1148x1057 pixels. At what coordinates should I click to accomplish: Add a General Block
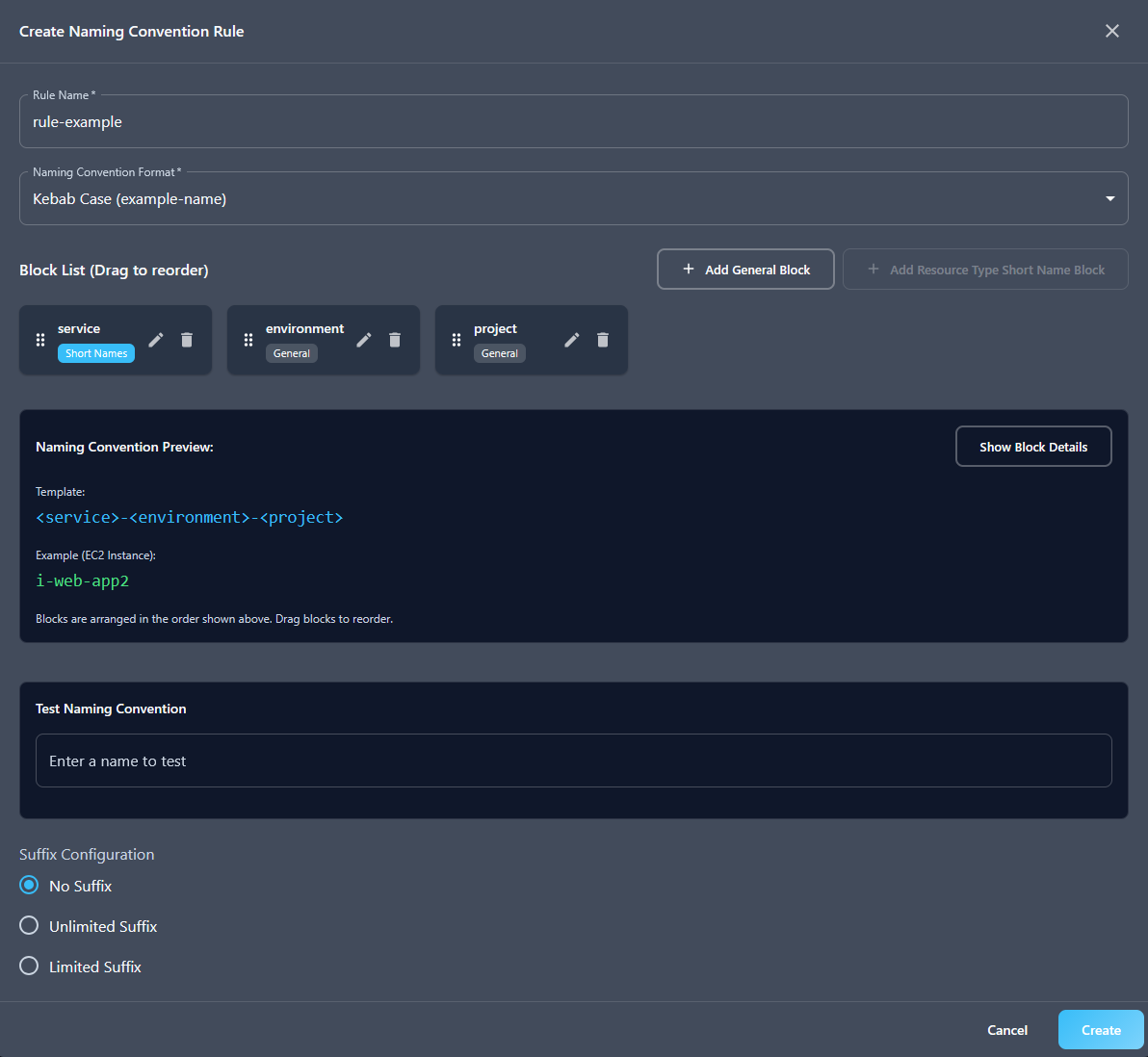(x=745, y=270)
